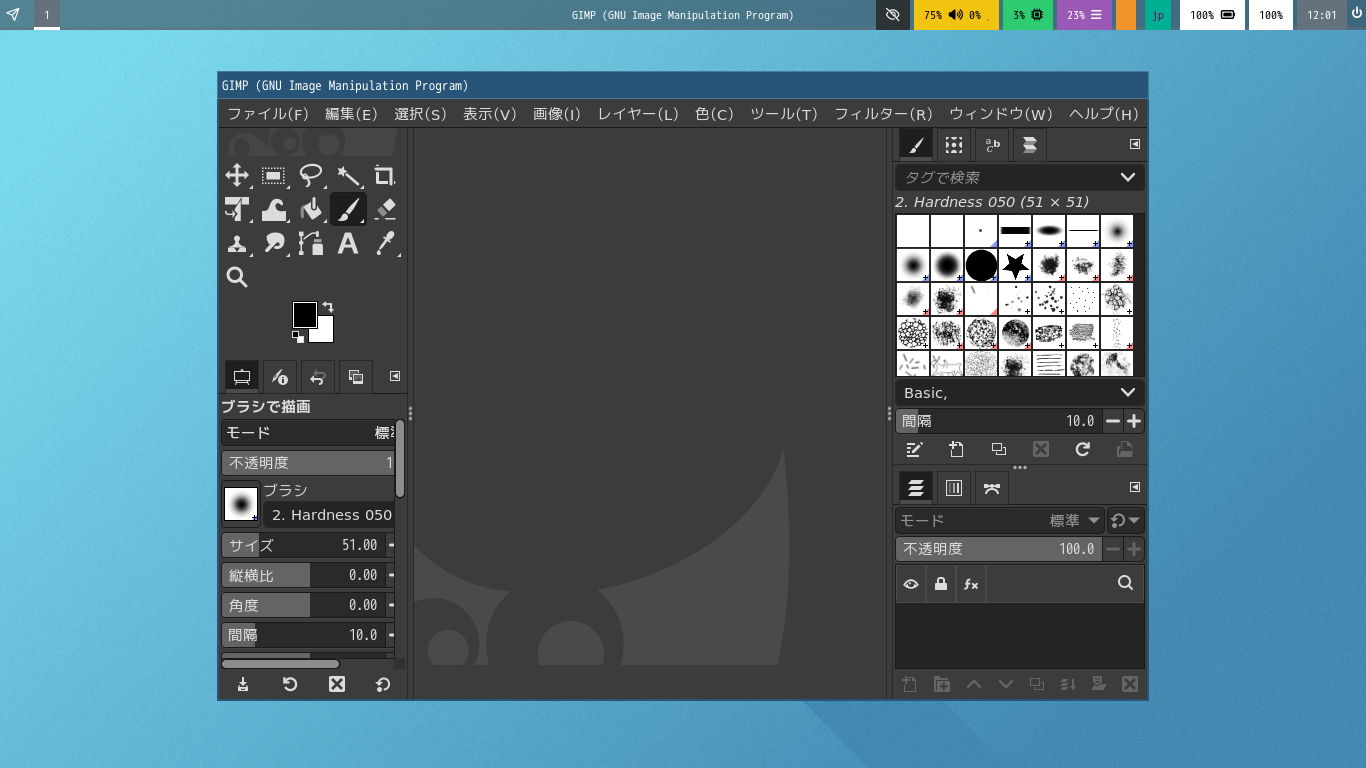The height and width of the screenshot is (768, 1366).
Task: Switch to the Channels tab
Action: pyautogui.click(x=953, y=488)
